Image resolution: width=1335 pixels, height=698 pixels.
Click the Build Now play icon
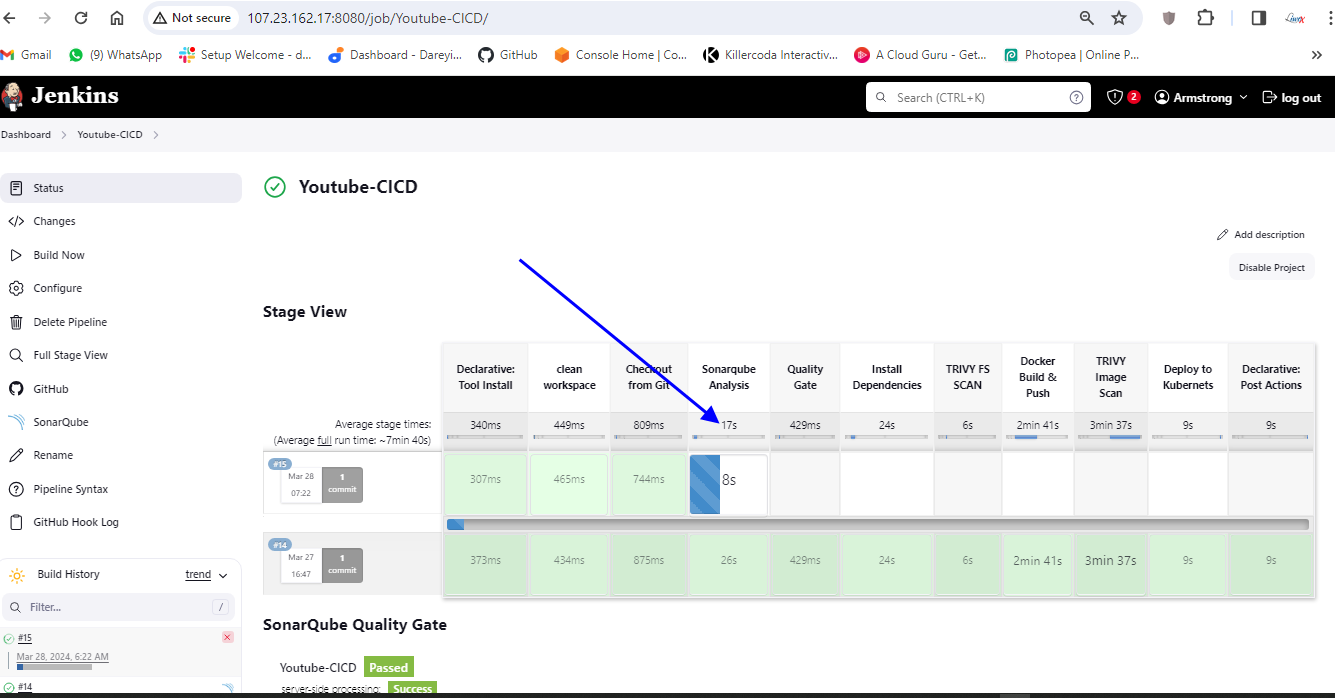pos(16,255)
